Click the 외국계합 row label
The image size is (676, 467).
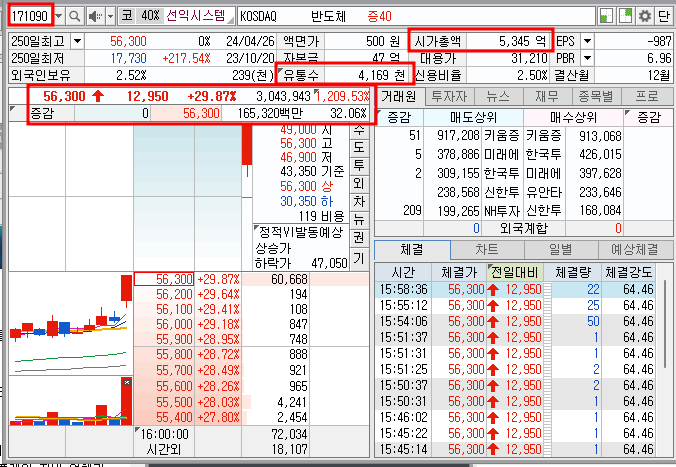[523, 228]
